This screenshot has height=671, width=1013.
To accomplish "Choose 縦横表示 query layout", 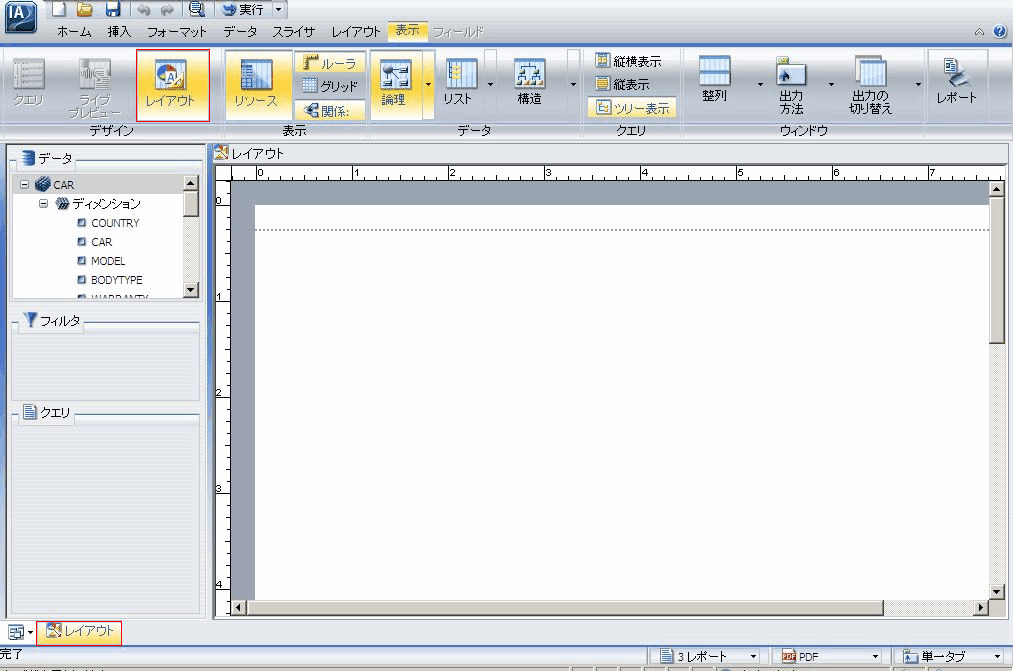I will click(x=629, y=61).
